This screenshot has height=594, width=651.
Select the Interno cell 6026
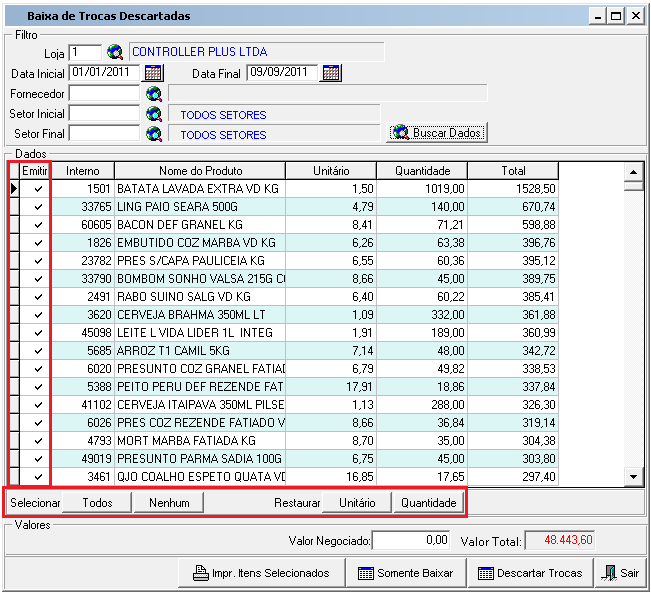point(83,423)
